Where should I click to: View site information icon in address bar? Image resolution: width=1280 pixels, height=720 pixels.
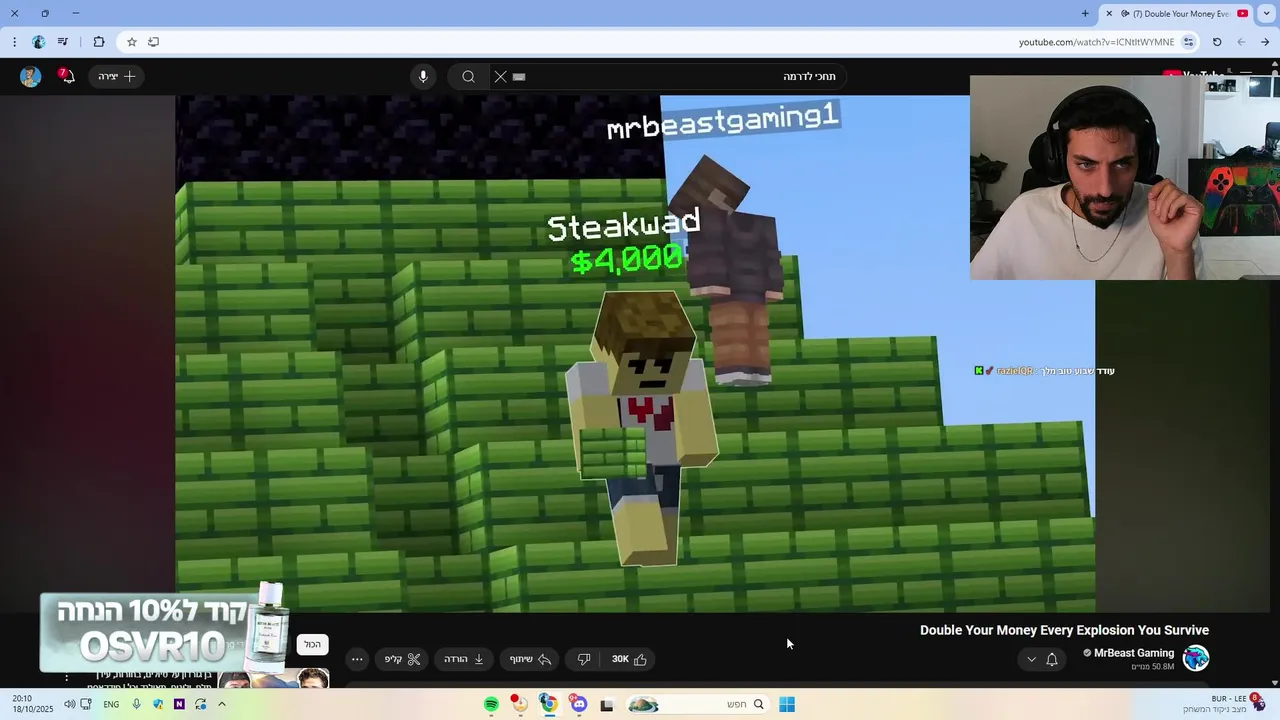[1188, 42]
